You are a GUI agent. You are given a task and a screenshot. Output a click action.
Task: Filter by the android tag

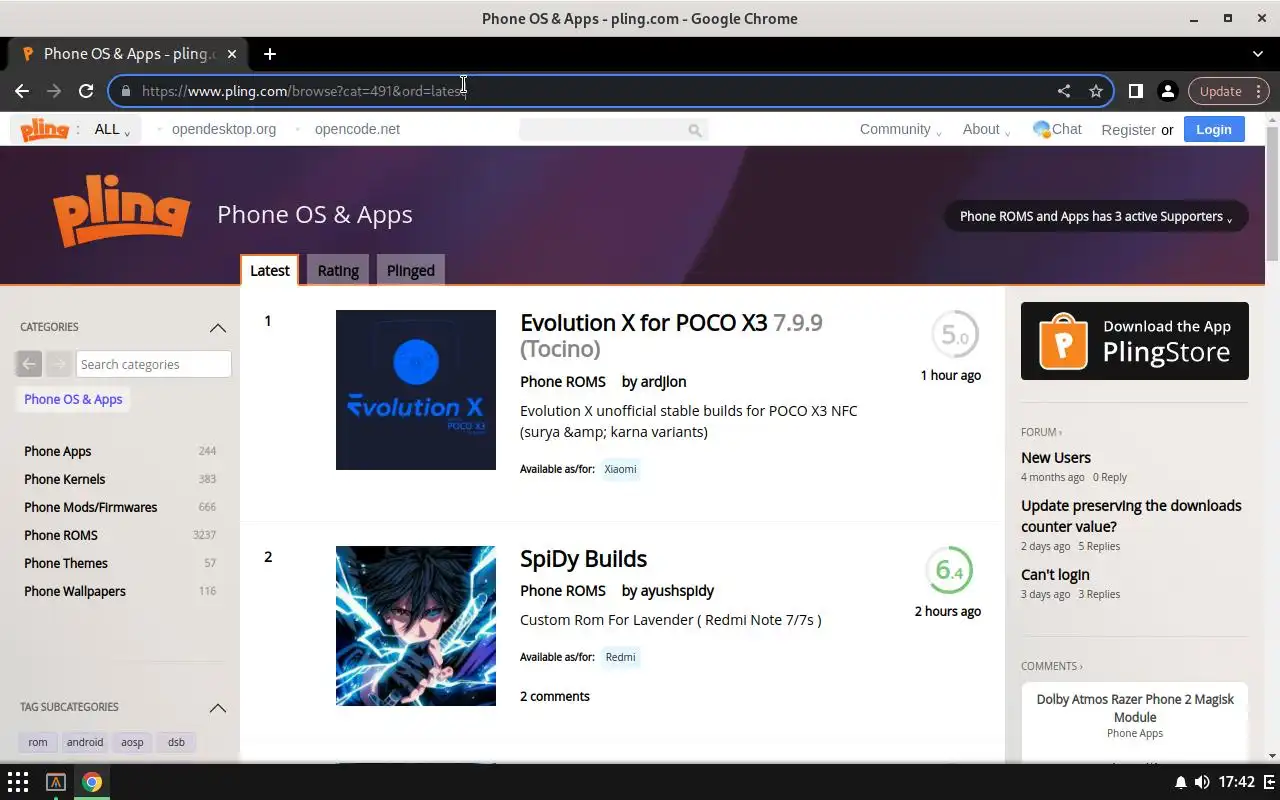[x=85, y=742]
